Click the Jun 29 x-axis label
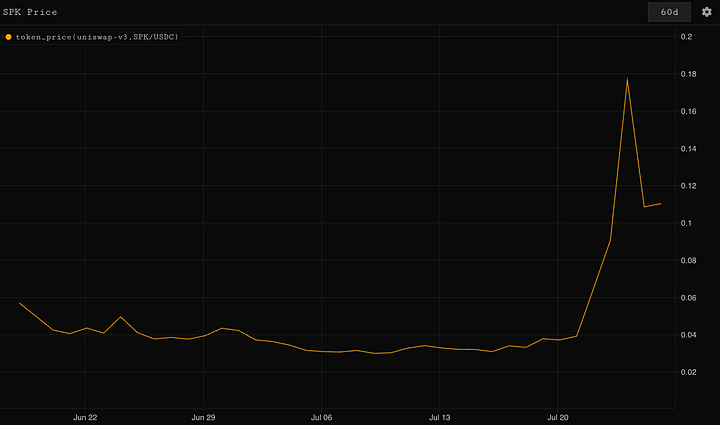Screen dimensions: 720x425 point(203,417)
